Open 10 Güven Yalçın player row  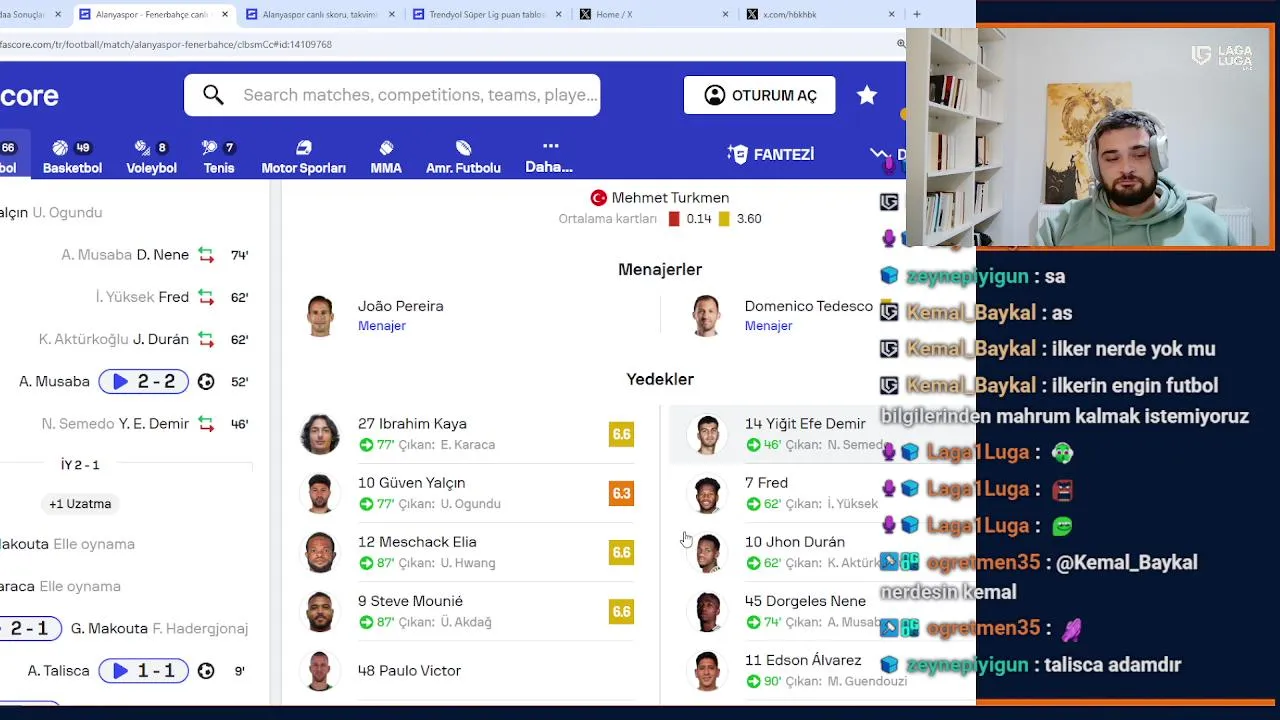point(468,493)
